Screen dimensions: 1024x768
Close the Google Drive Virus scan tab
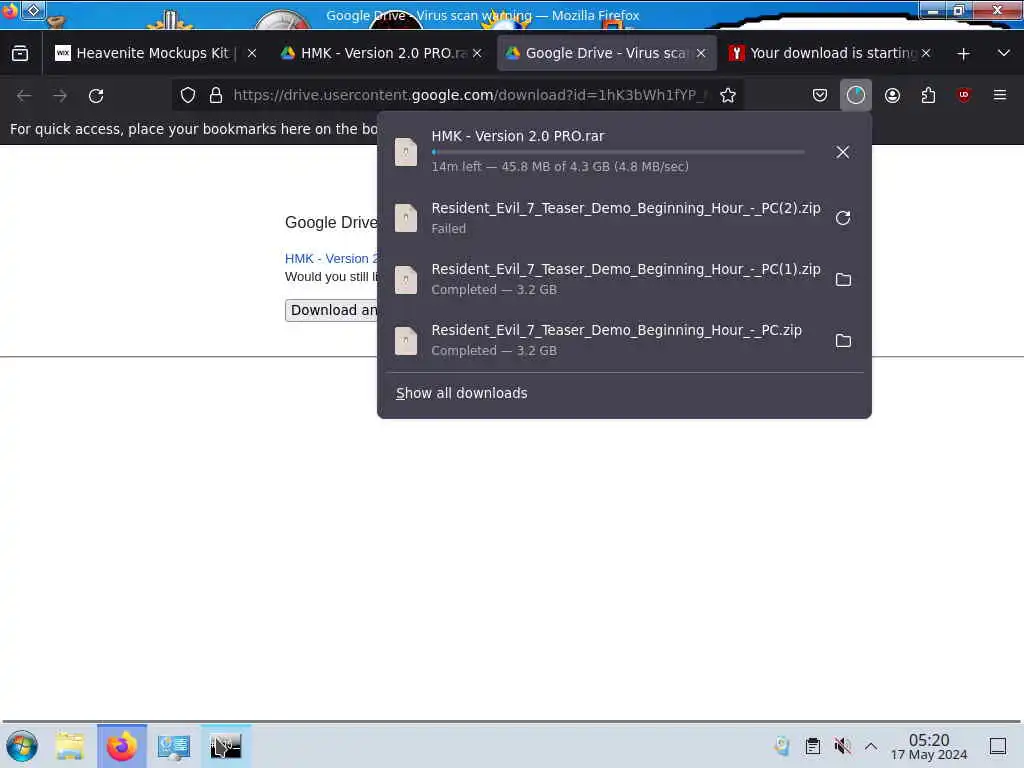(x=701, y=54)
